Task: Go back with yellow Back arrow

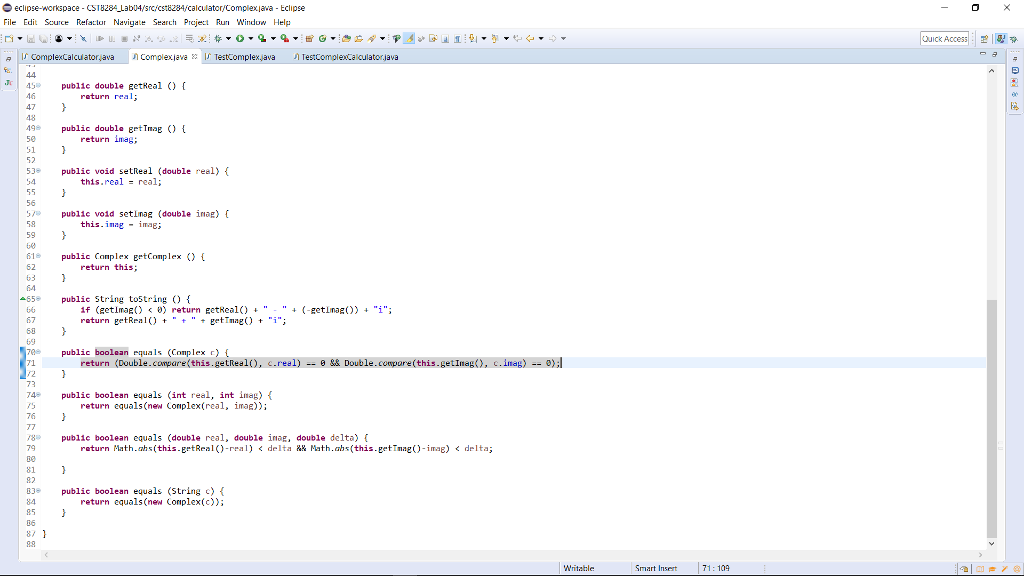Action: tap(530, 39)
